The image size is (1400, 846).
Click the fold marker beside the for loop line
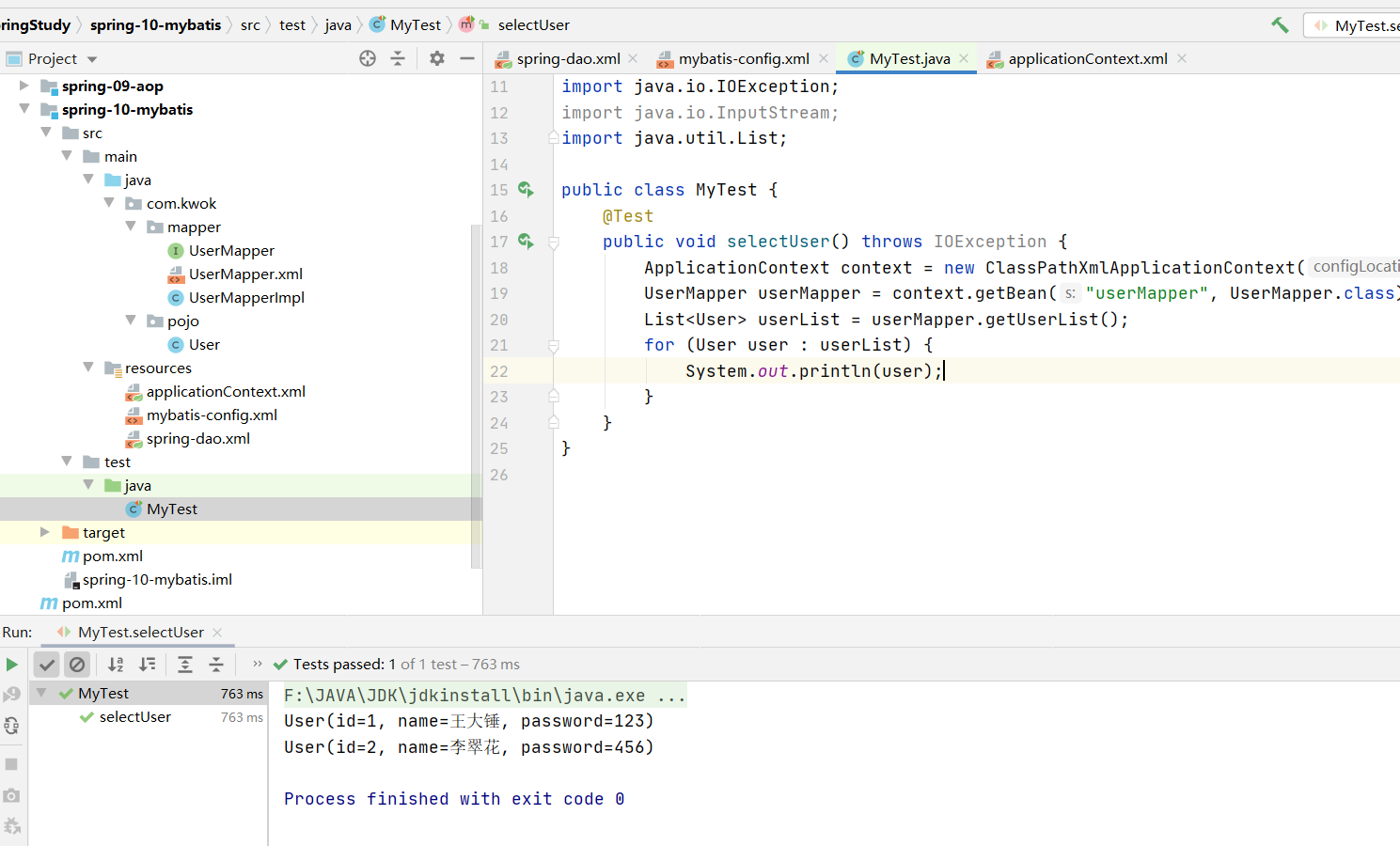(x=554, y=346)
